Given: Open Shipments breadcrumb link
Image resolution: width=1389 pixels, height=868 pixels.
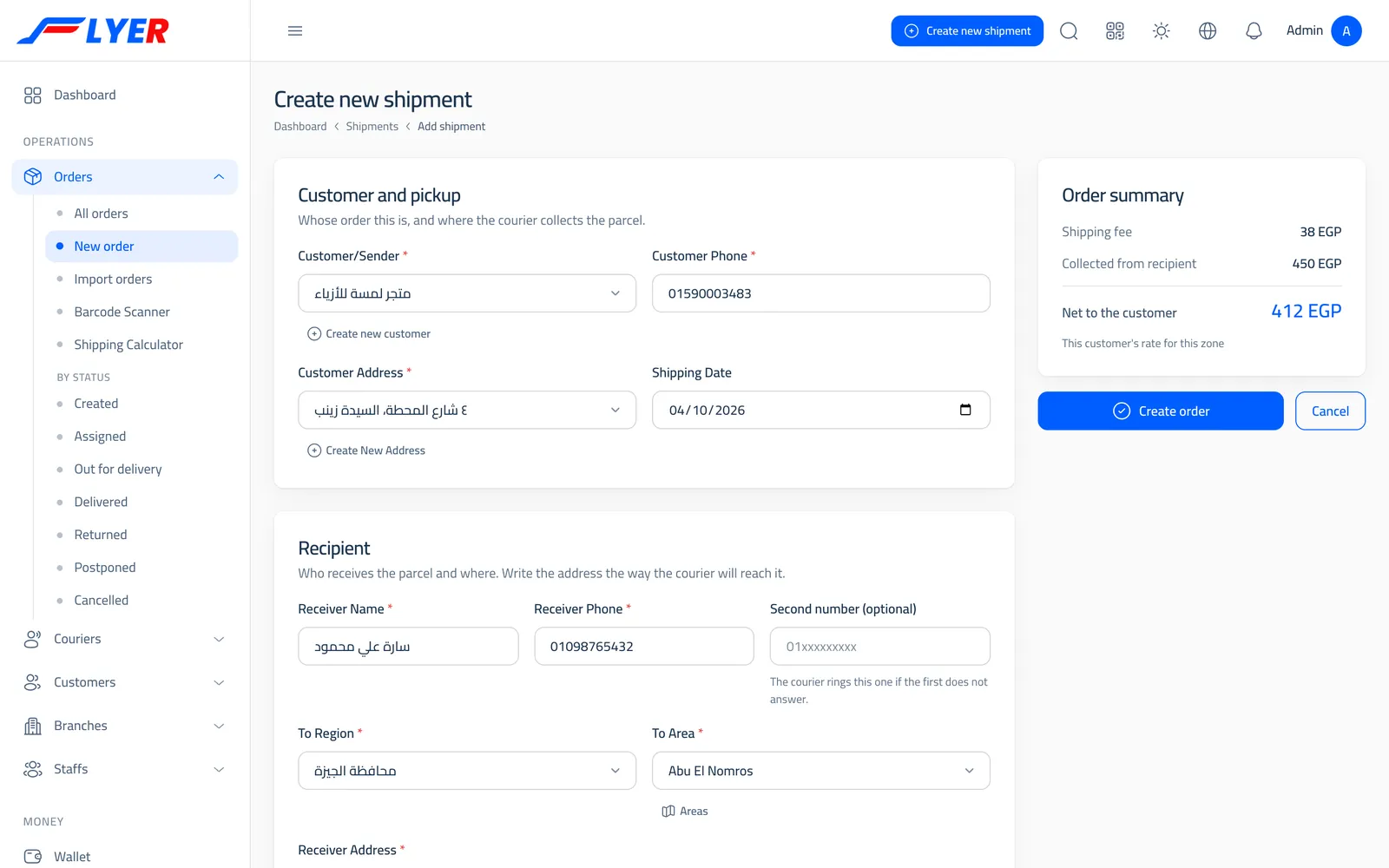Looking at the screenshot, I should point(372,127).
